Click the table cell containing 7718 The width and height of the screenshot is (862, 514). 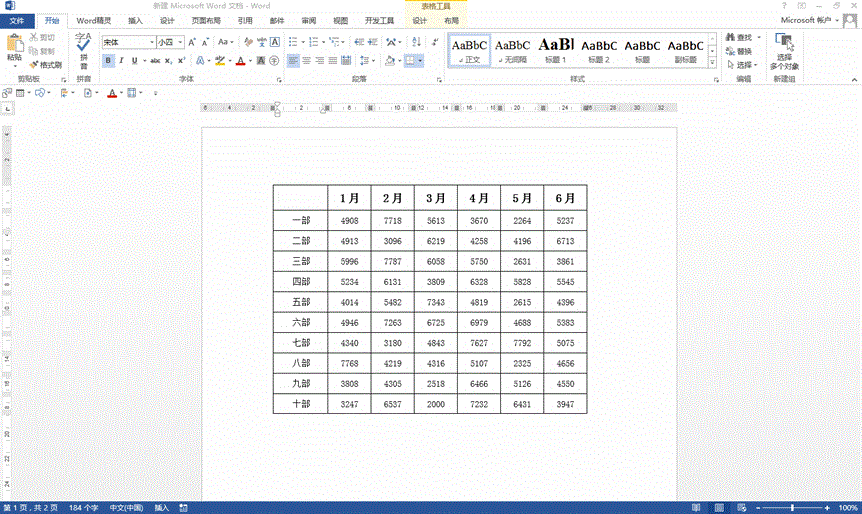pyautogui.click(x=392, y=221)
